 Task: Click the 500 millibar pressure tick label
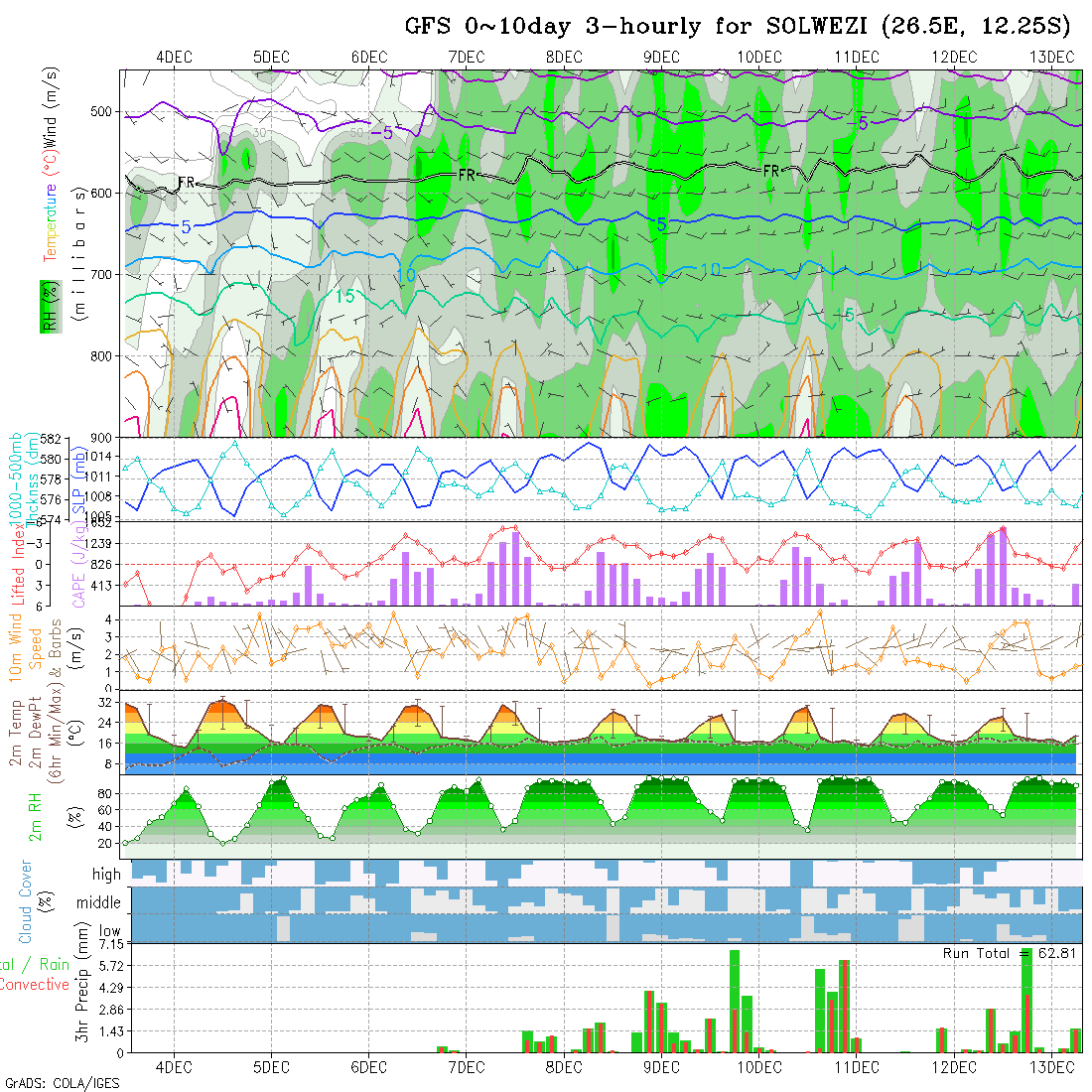tap(101, 111)
